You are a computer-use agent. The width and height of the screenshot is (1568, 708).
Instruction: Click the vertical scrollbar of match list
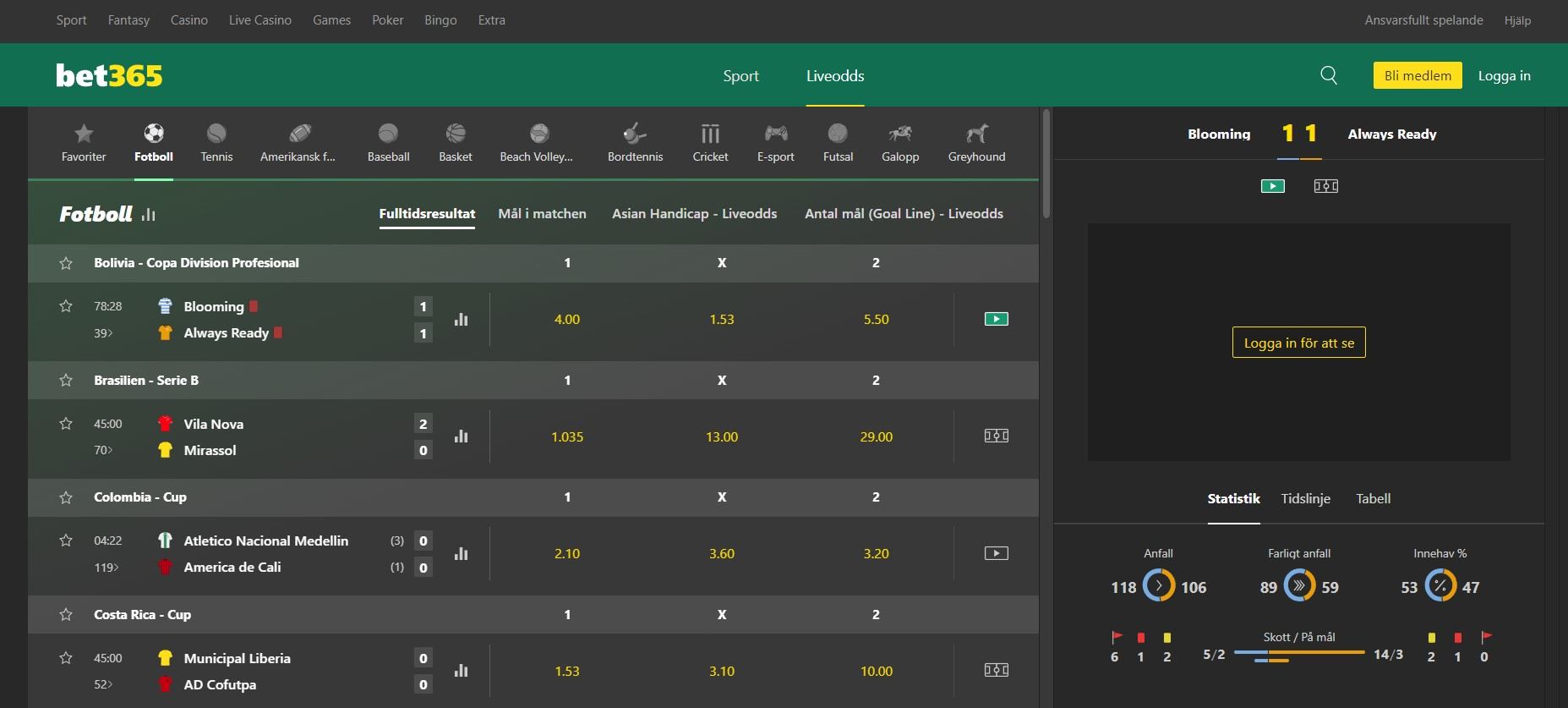point(1046,165)
